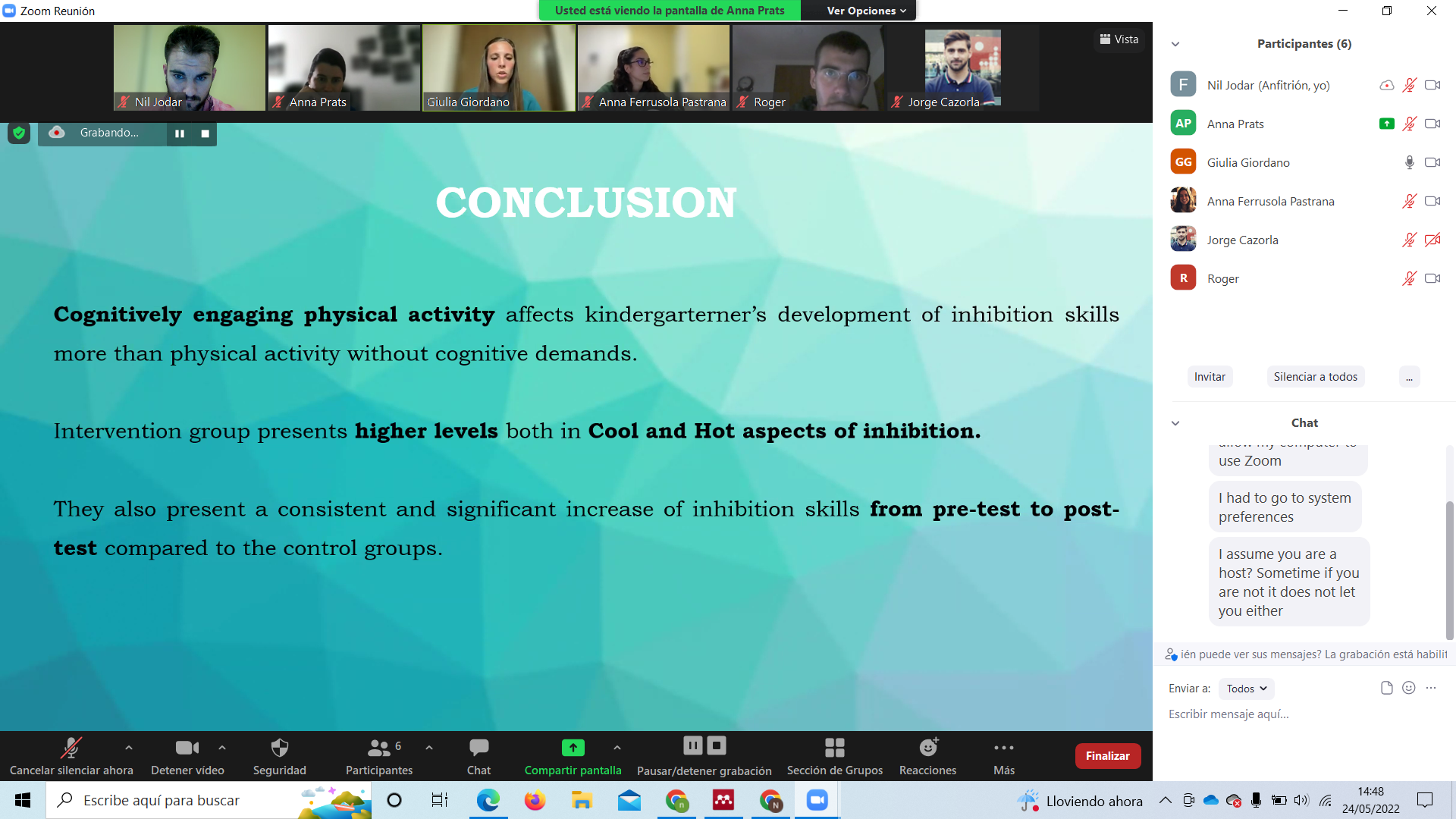
Task: Click the red Finalizar button
Action: (x=1107, y=756)
